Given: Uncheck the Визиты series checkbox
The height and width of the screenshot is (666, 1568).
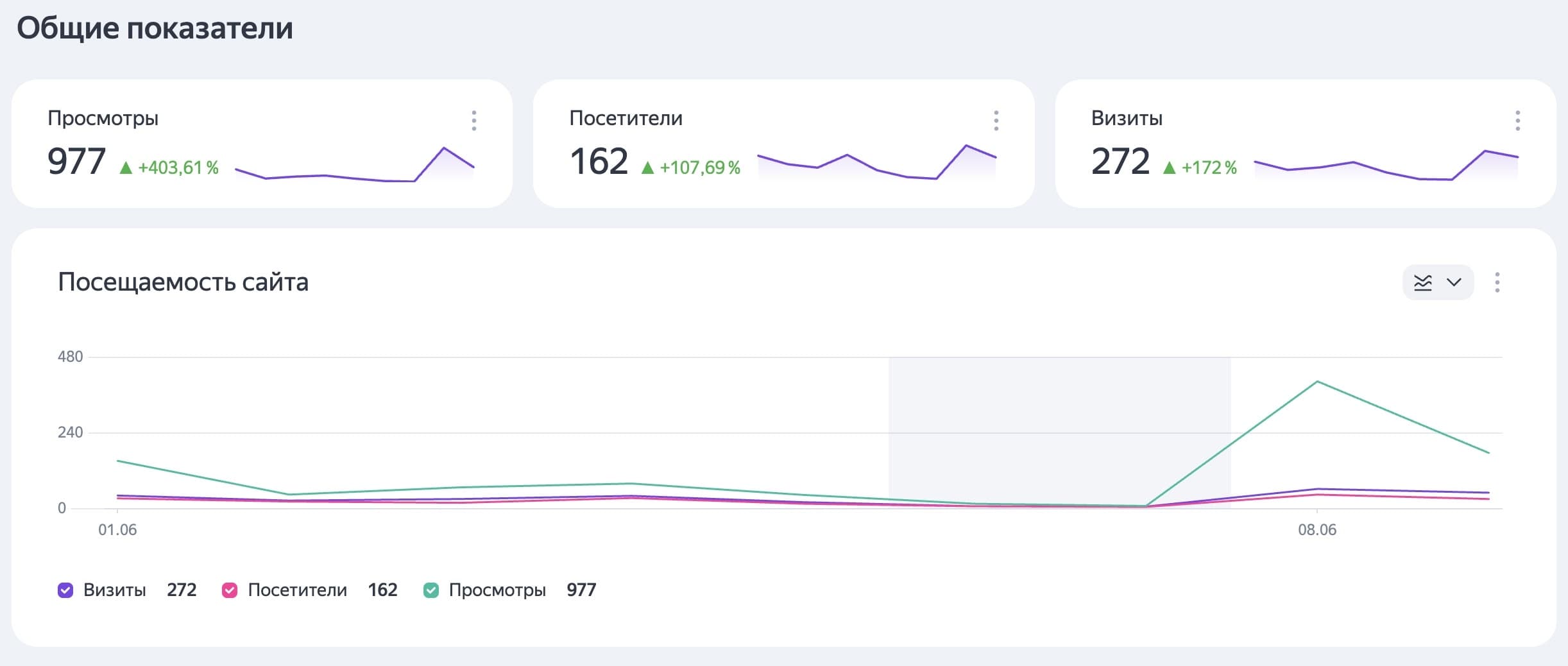Looking at the screenshot, I should (x=65, y=590).
